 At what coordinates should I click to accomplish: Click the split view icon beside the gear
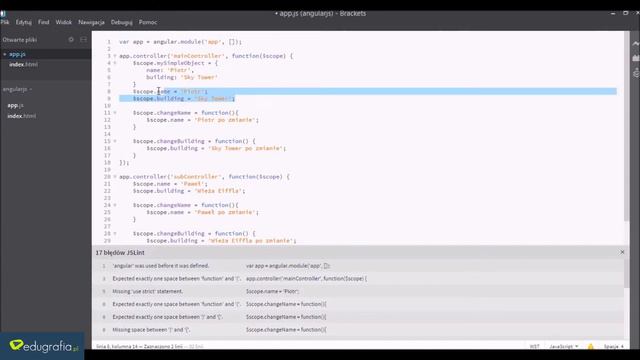pyautogui.click(x=83, y=40)
